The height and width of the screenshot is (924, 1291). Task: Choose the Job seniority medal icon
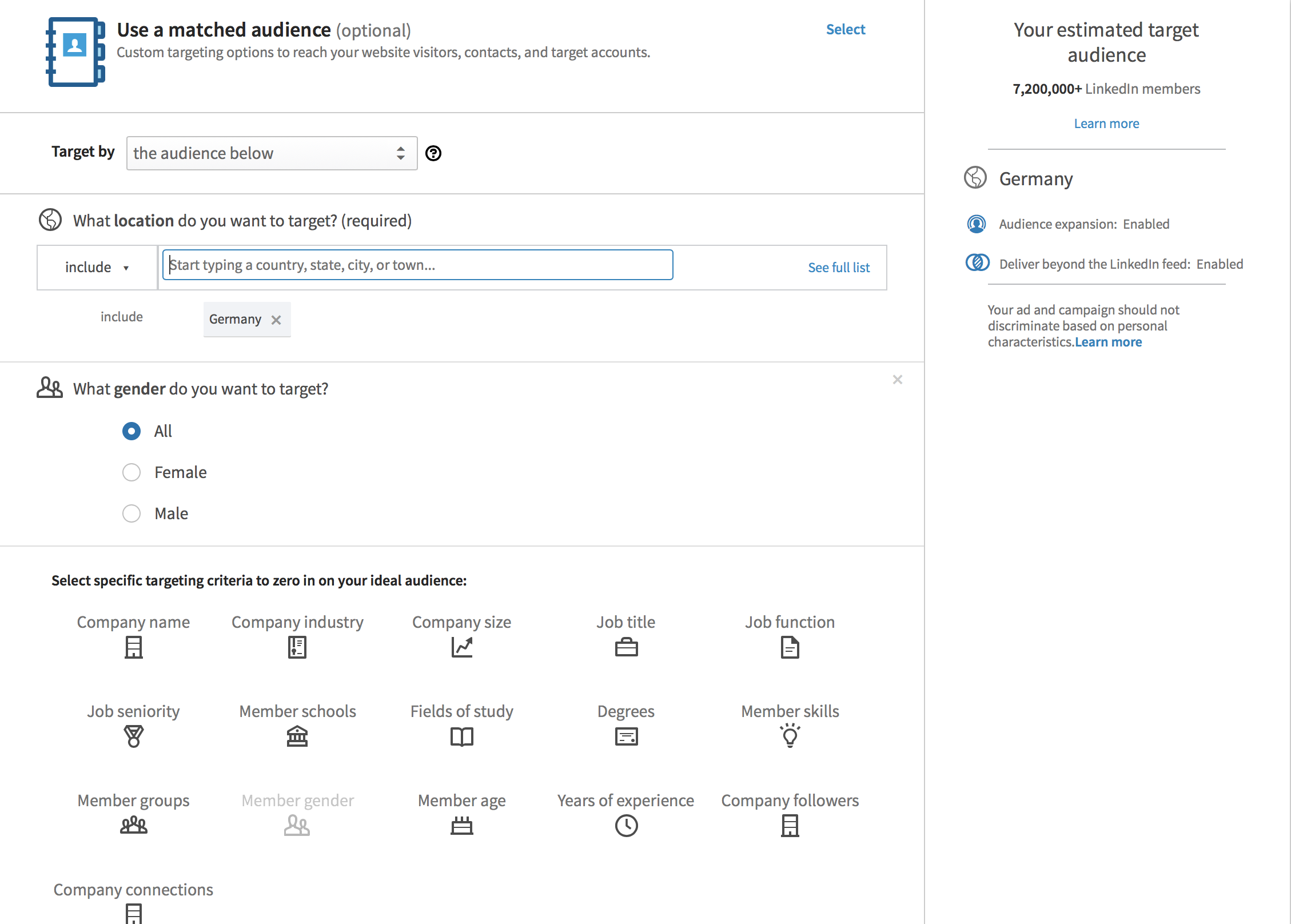133,736
